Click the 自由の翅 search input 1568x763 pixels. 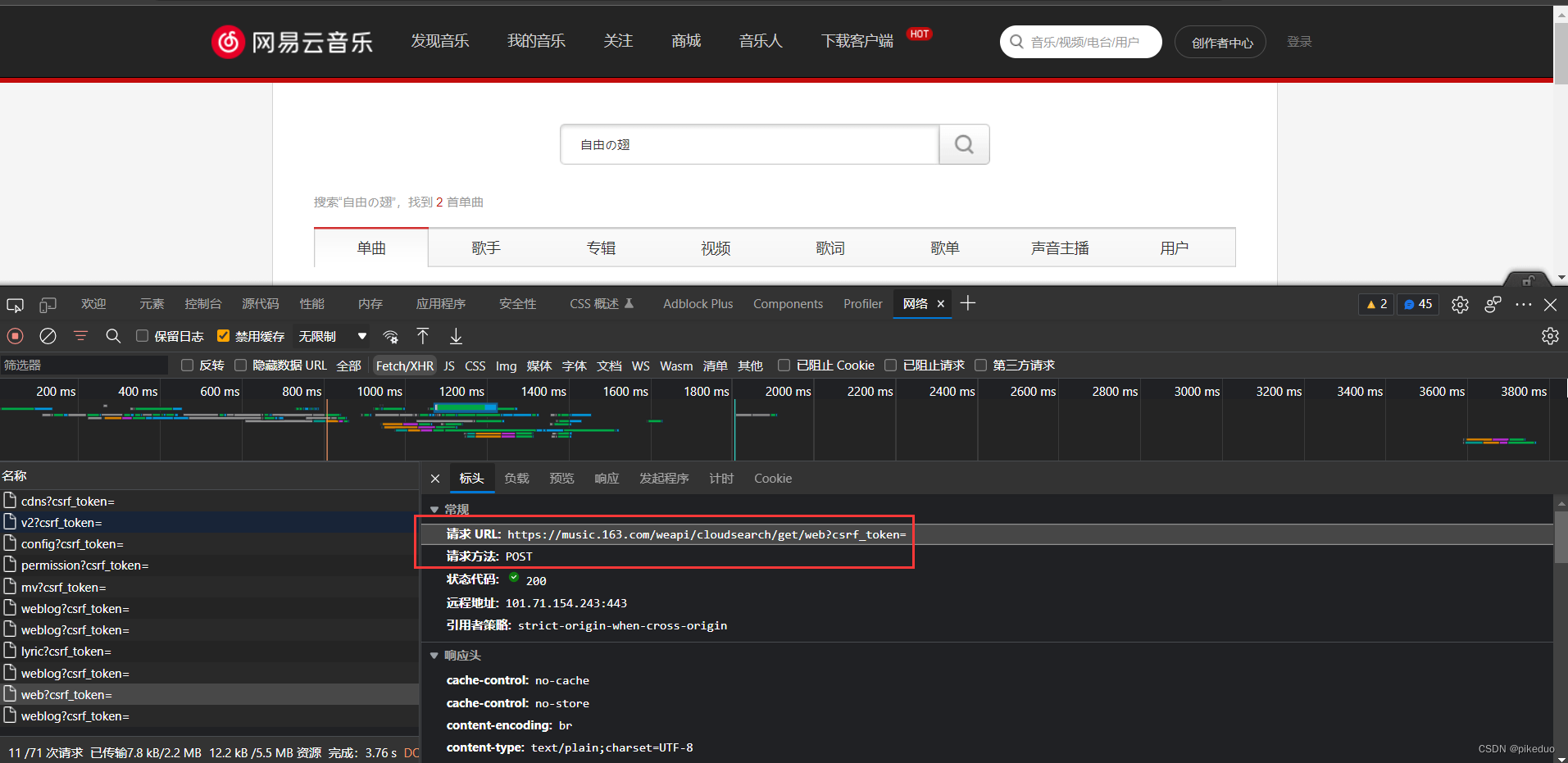[x=750, y=144]
